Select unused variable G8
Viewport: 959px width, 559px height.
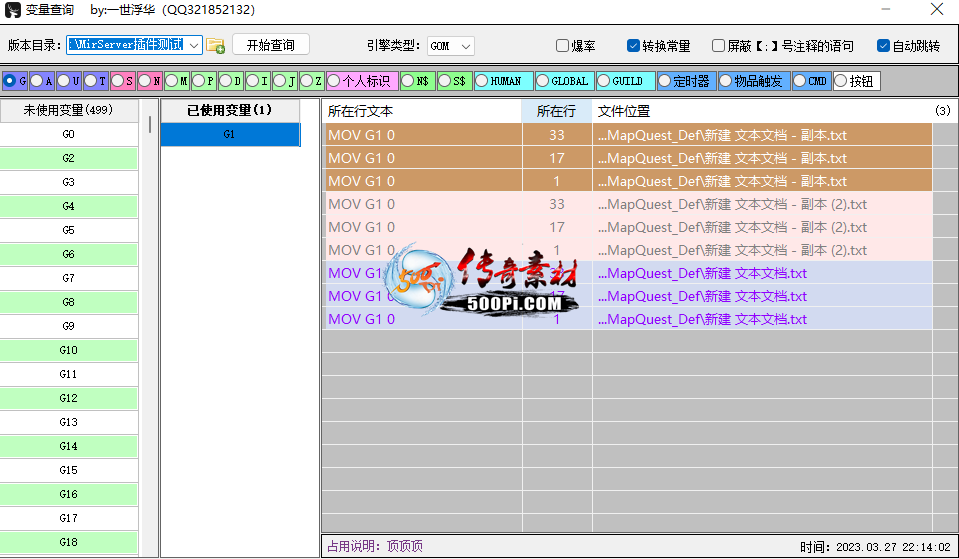pos(68,302)
